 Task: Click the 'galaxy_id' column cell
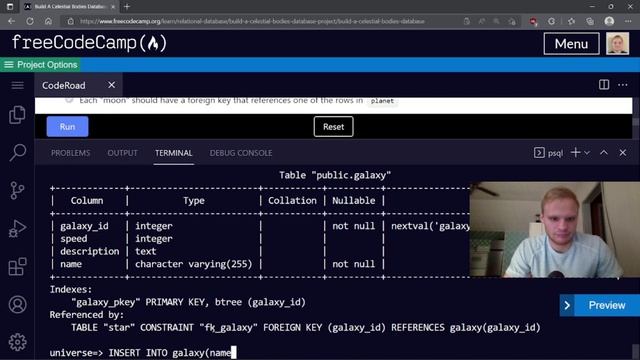coord(84,226)
